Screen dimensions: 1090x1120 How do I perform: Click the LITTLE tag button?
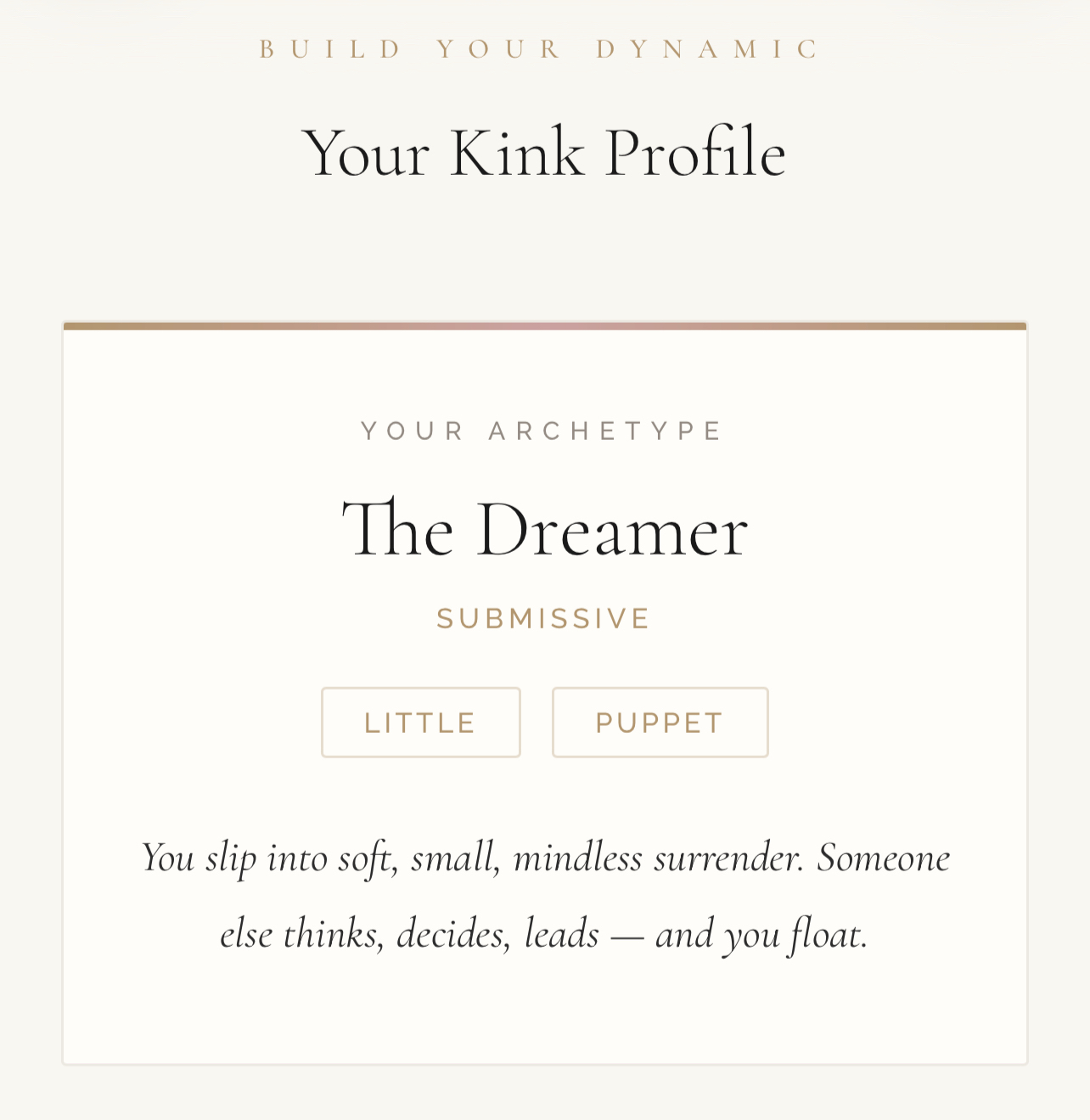420,723
